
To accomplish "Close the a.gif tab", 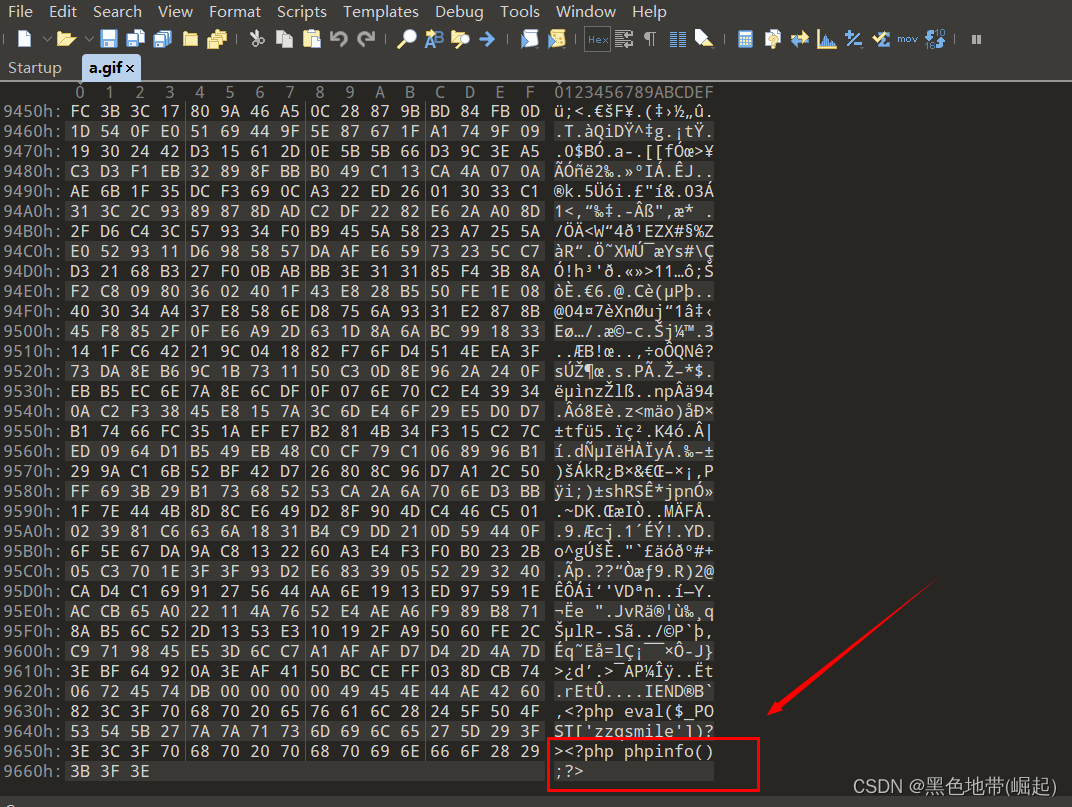I will (x=130, y=68).
